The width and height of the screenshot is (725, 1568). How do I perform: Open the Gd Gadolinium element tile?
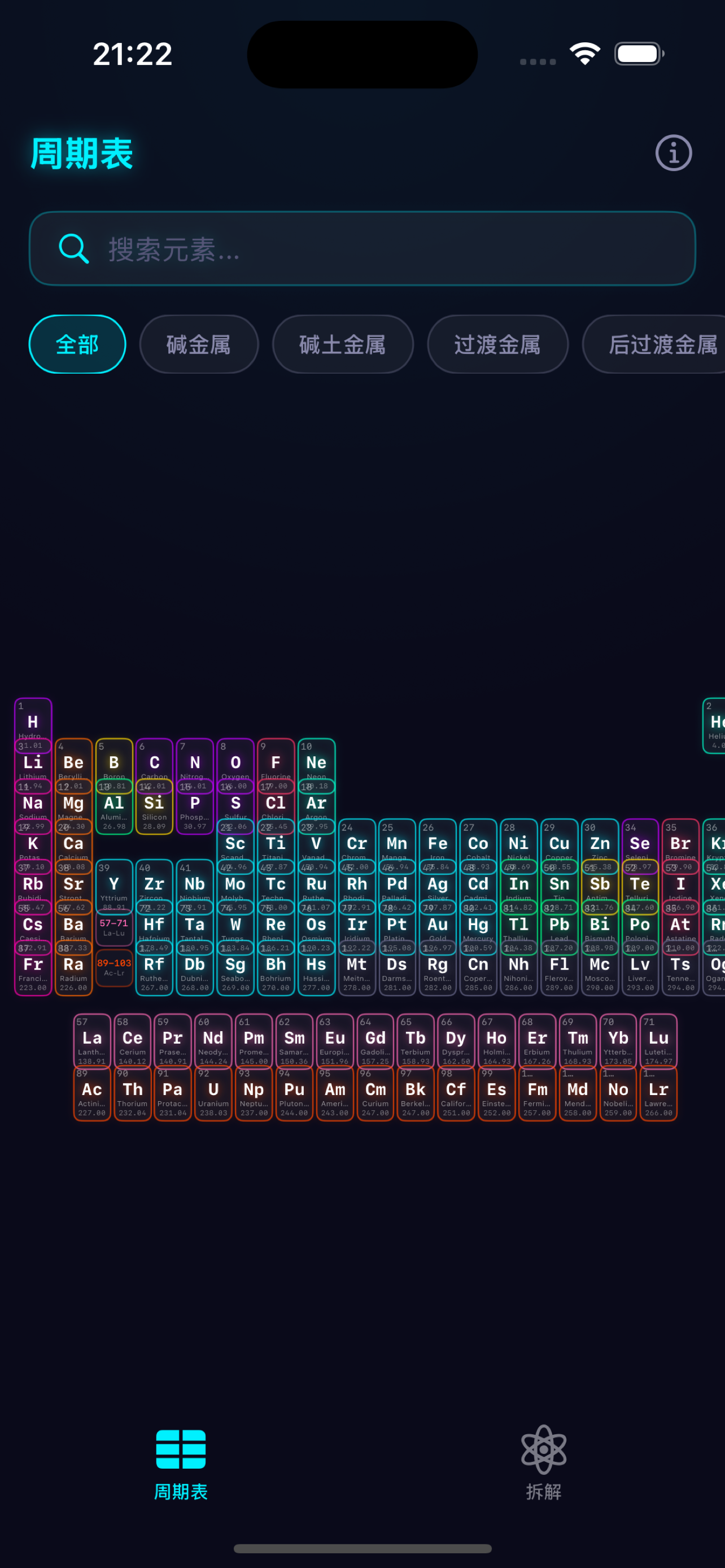375,1041
